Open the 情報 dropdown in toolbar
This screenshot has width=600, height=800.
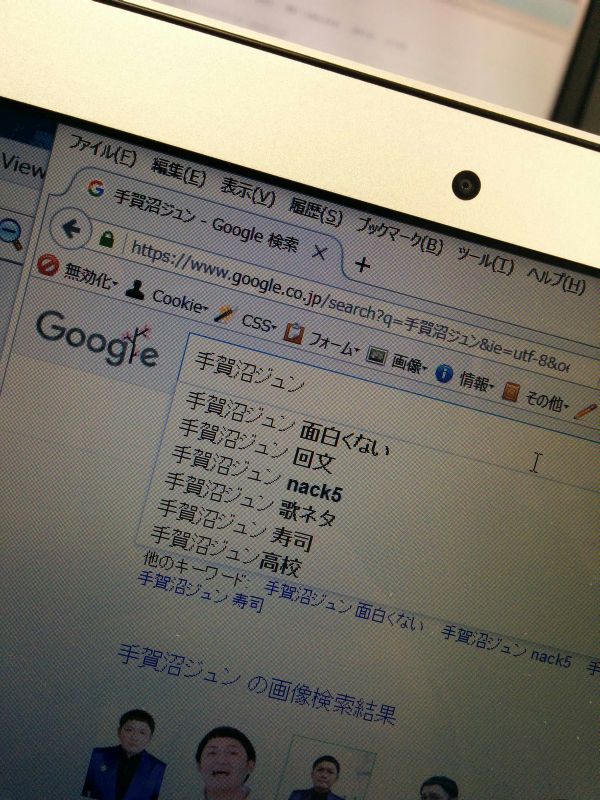(x=476, y=382)
